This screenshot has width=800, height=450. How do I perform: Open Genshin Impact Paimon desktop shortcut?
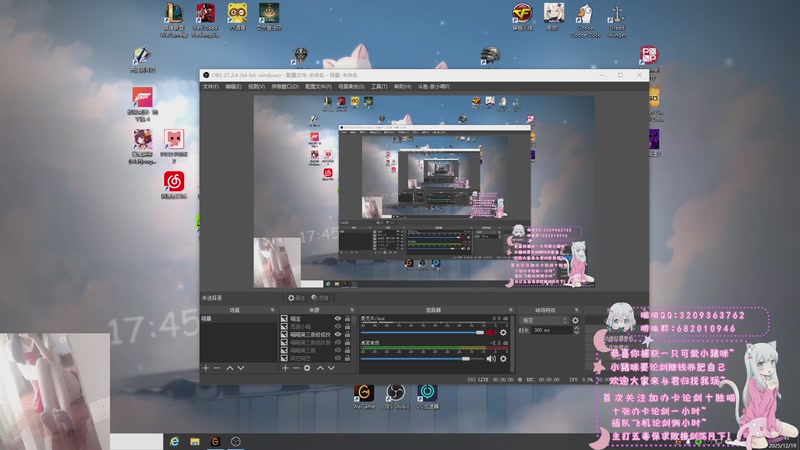coord(554,17)
